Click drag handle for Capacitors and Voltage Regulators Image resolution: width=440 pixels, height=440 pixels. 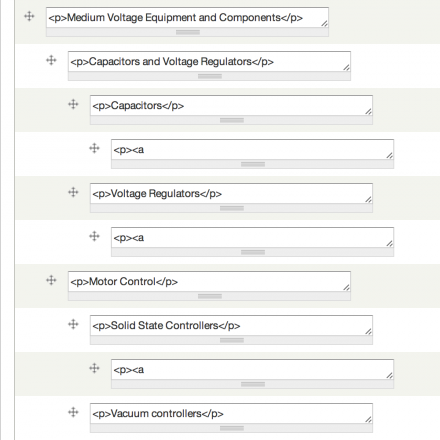(x=51, y=60)
